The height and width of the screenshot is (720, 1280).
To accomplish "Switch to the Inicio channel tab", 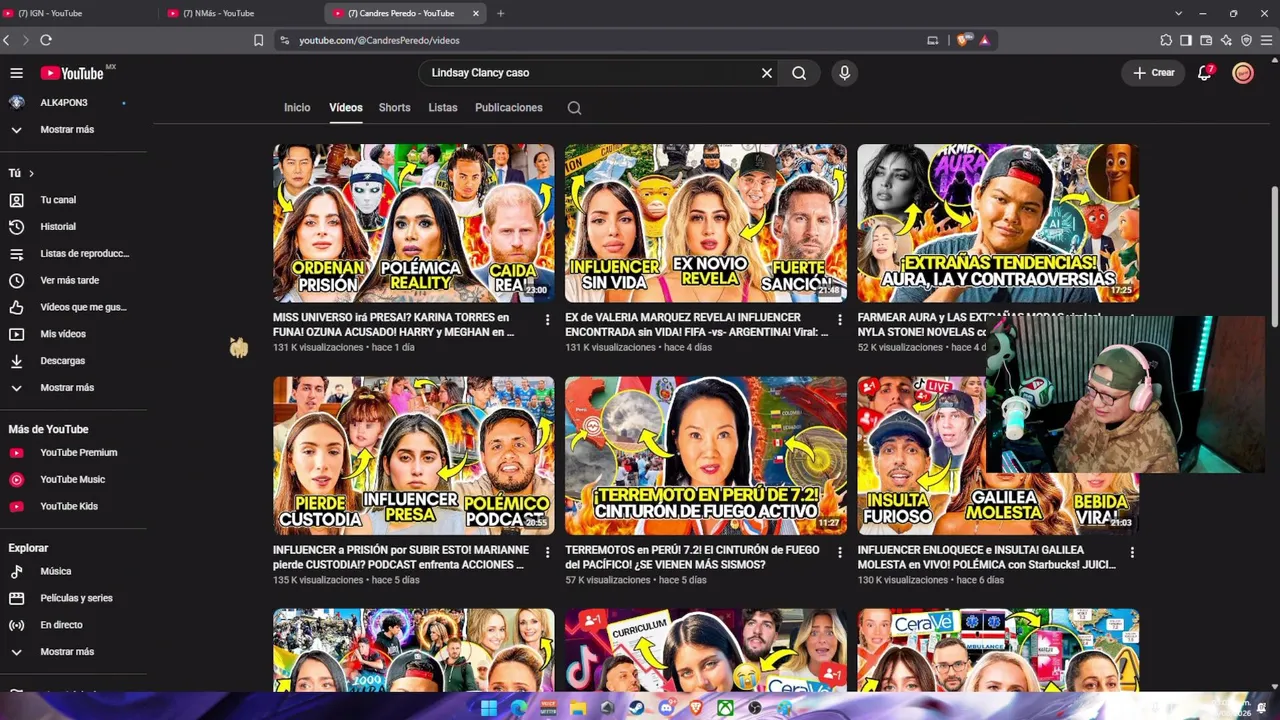I will click(x=297, y=108).
